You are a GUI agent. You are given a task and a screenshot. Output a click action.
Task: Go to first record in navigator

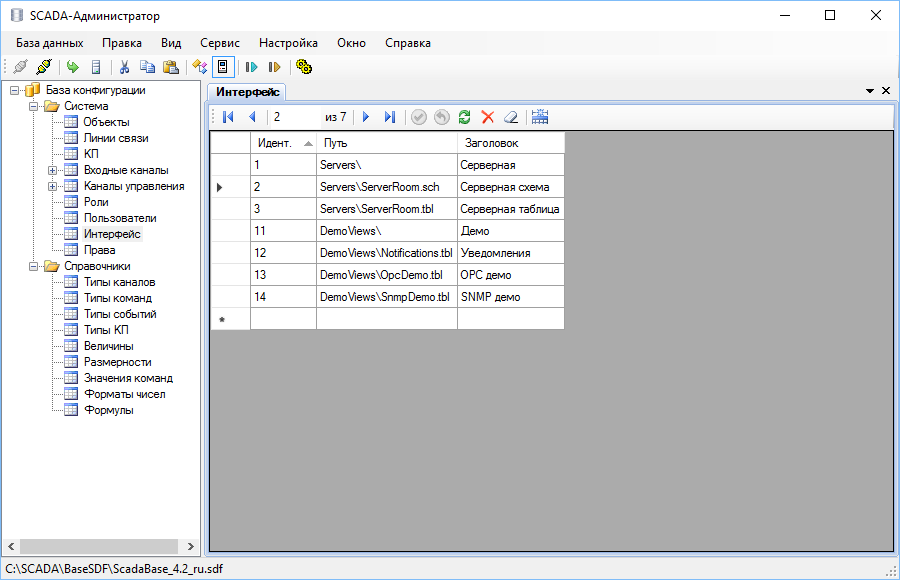point(228,117)
